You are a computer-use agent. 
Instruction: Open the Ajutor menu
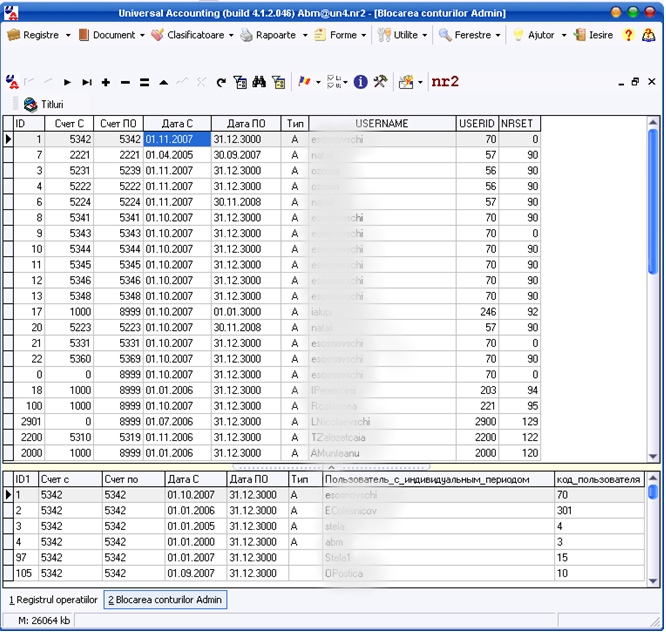[x=539, y=35]
